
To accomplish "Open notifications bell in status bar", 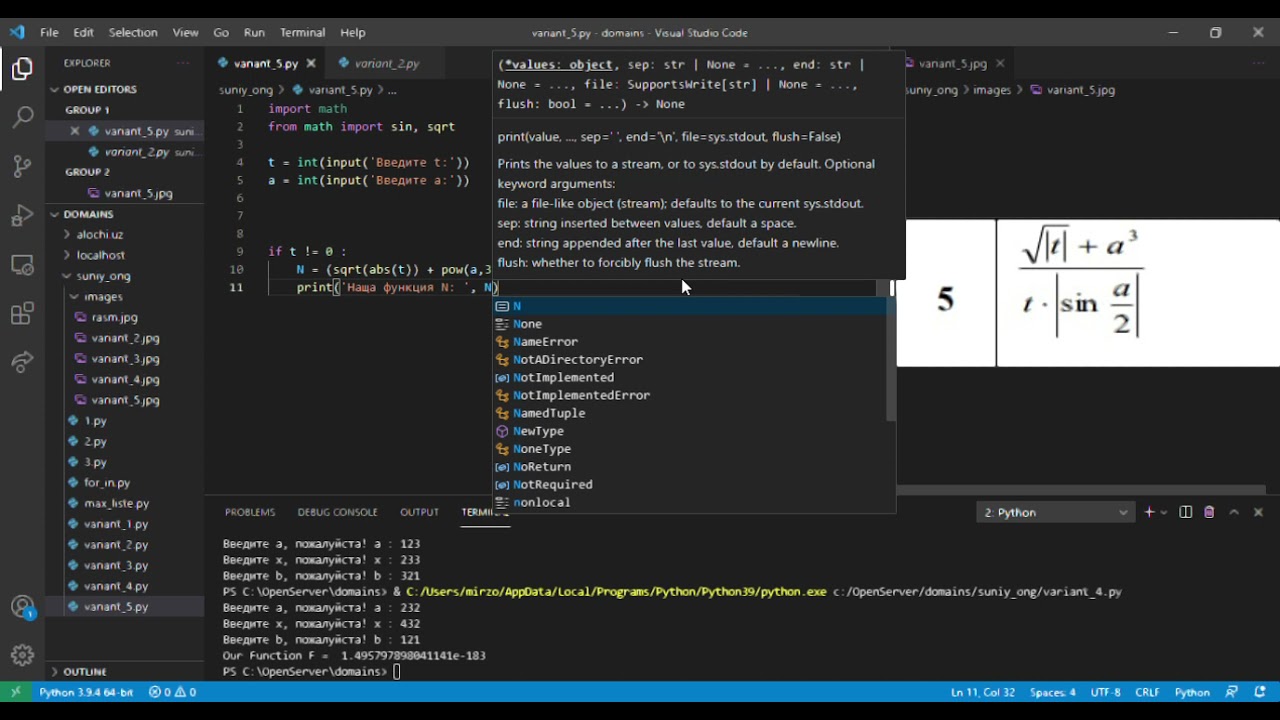I will point(1258,692).
